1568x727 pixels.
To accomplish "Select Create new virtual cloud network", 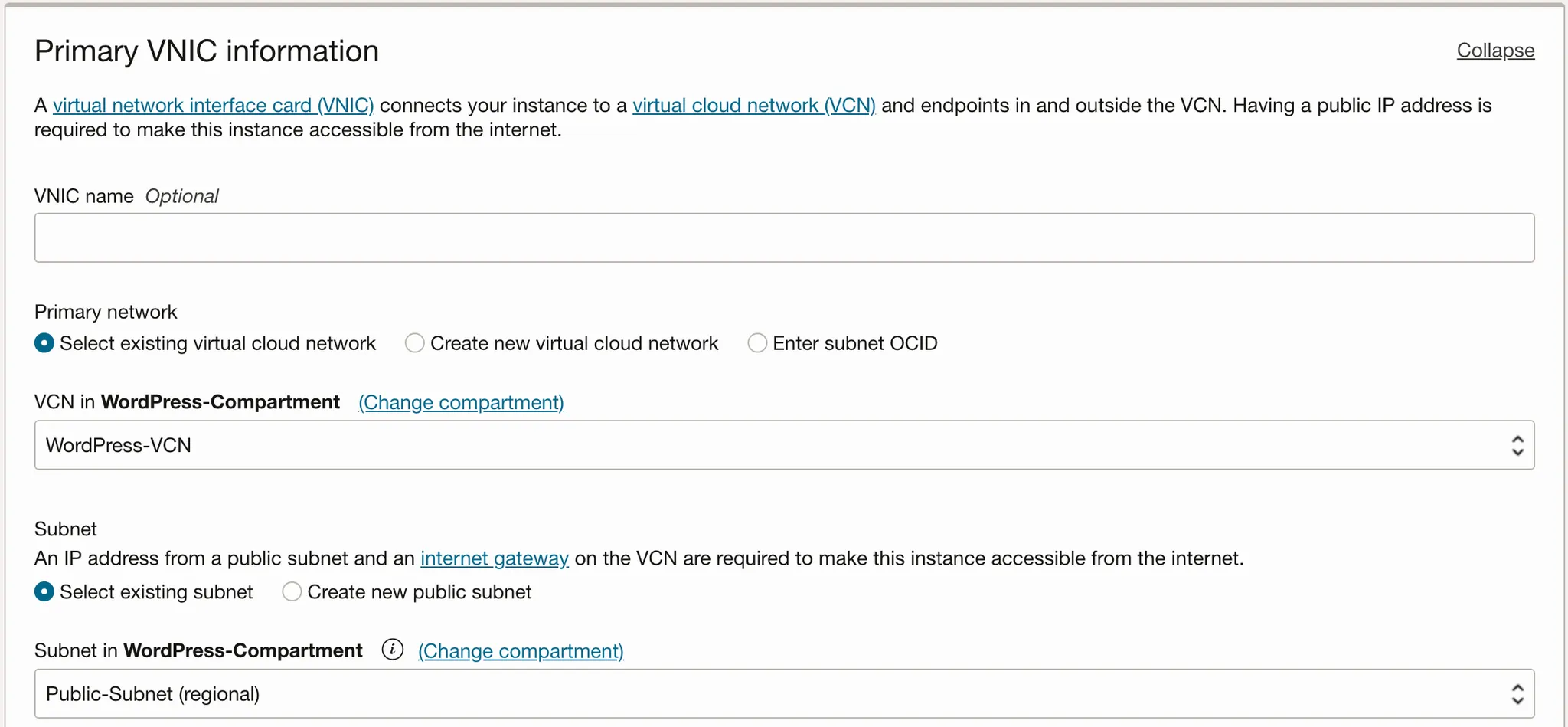I will (415, 343).
